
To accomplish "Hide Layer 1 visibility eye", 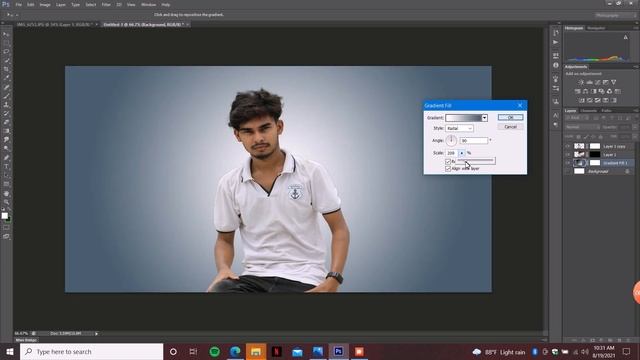I will (568, 155).
